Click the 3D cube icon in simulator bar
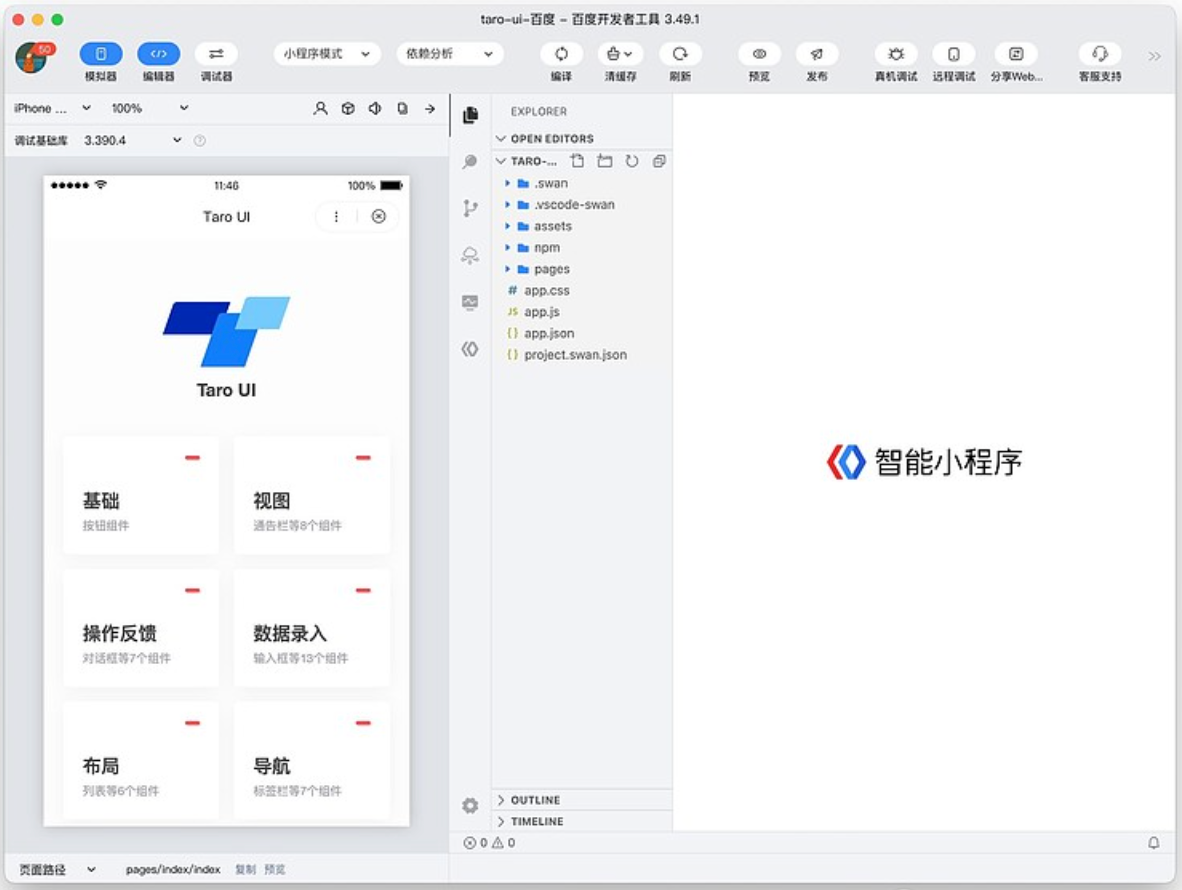The image size is (1182, 890). click(x=348, y=109)
